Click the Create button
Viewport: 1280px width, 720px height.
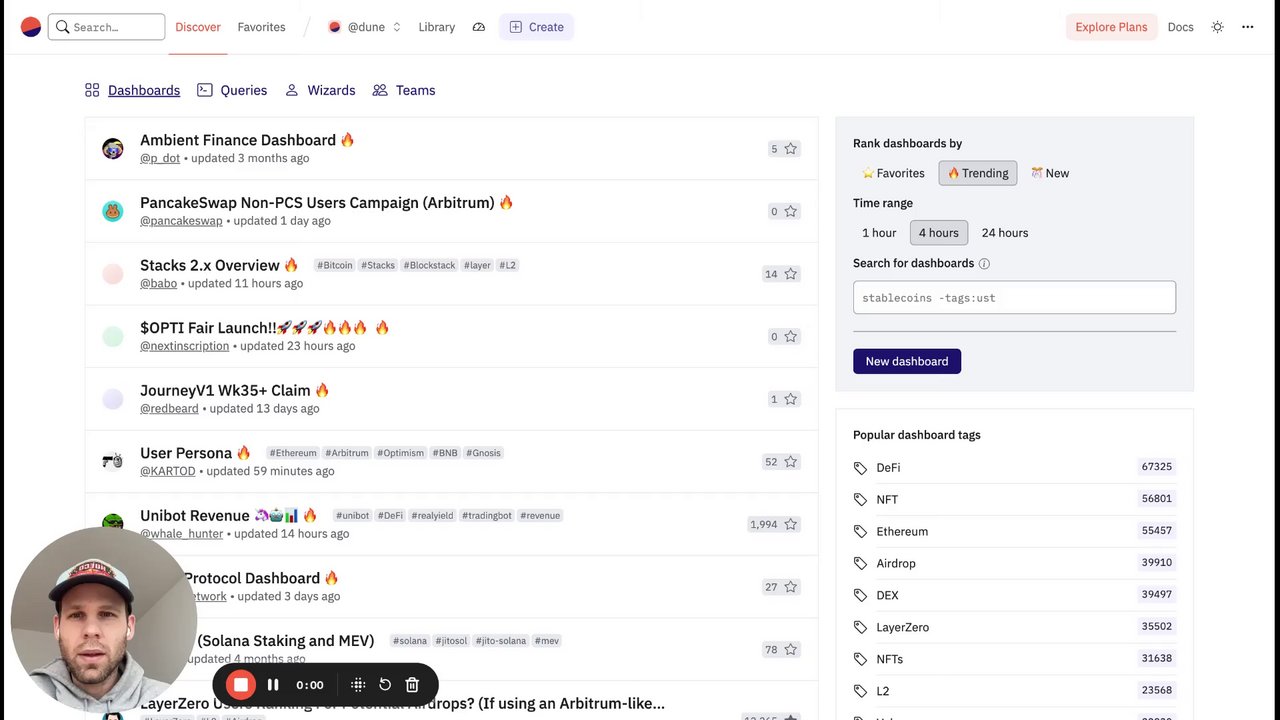pos(536,27)
